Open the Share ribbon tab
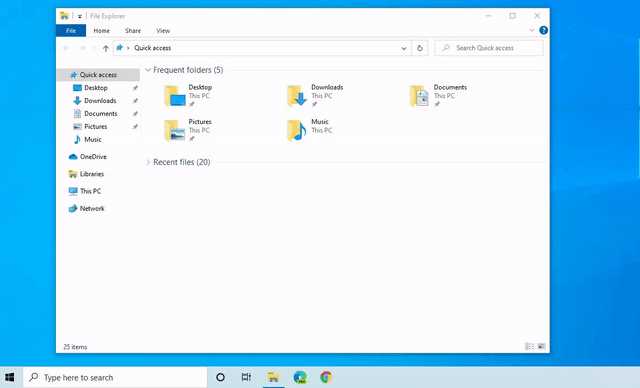Image resolution: width=640 pixels, height=388 pixels. tap(133, 31)
